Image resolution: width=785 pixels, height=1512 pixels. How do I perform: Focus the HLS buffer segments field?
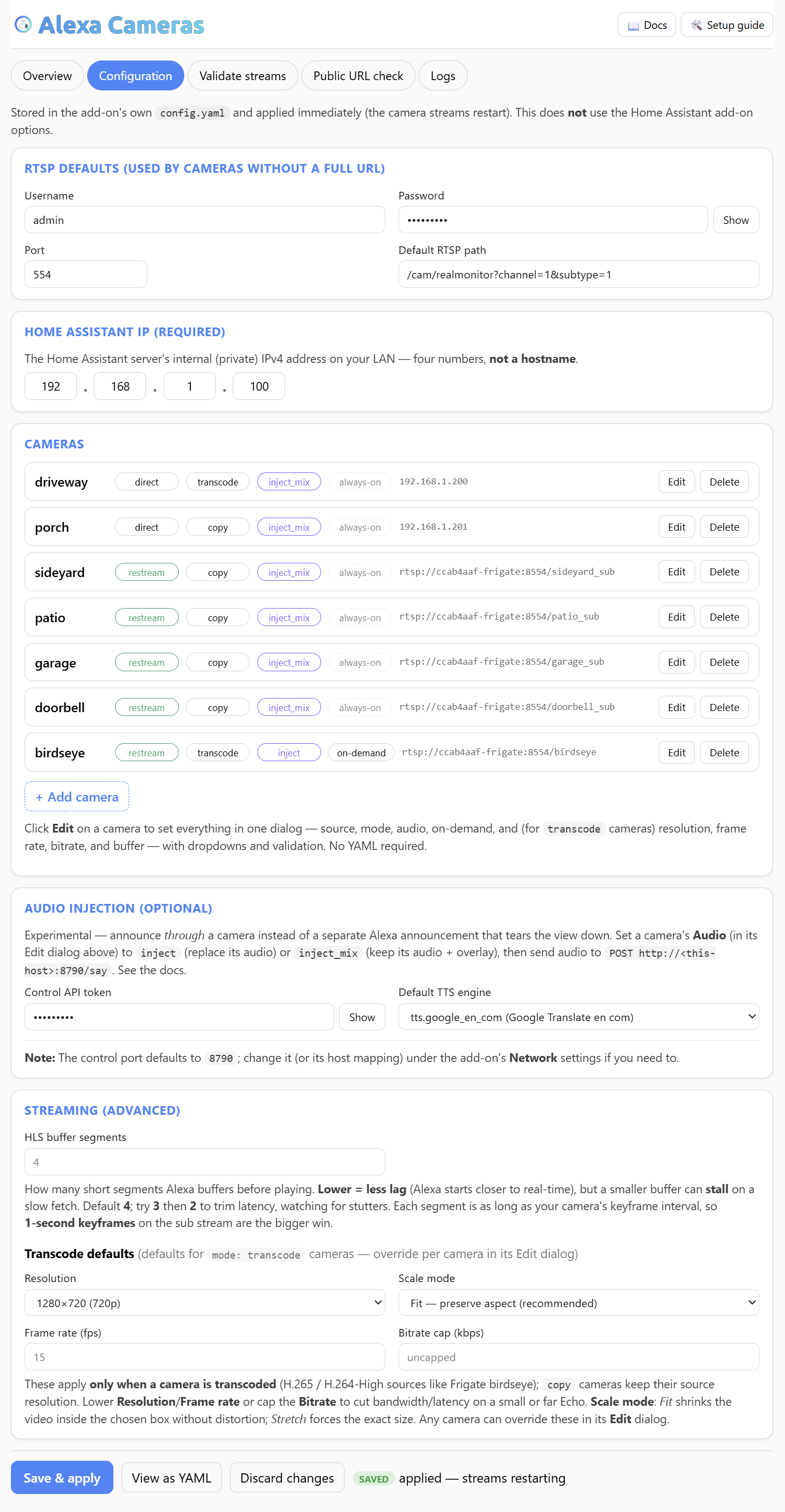[x=204, y=1162]
